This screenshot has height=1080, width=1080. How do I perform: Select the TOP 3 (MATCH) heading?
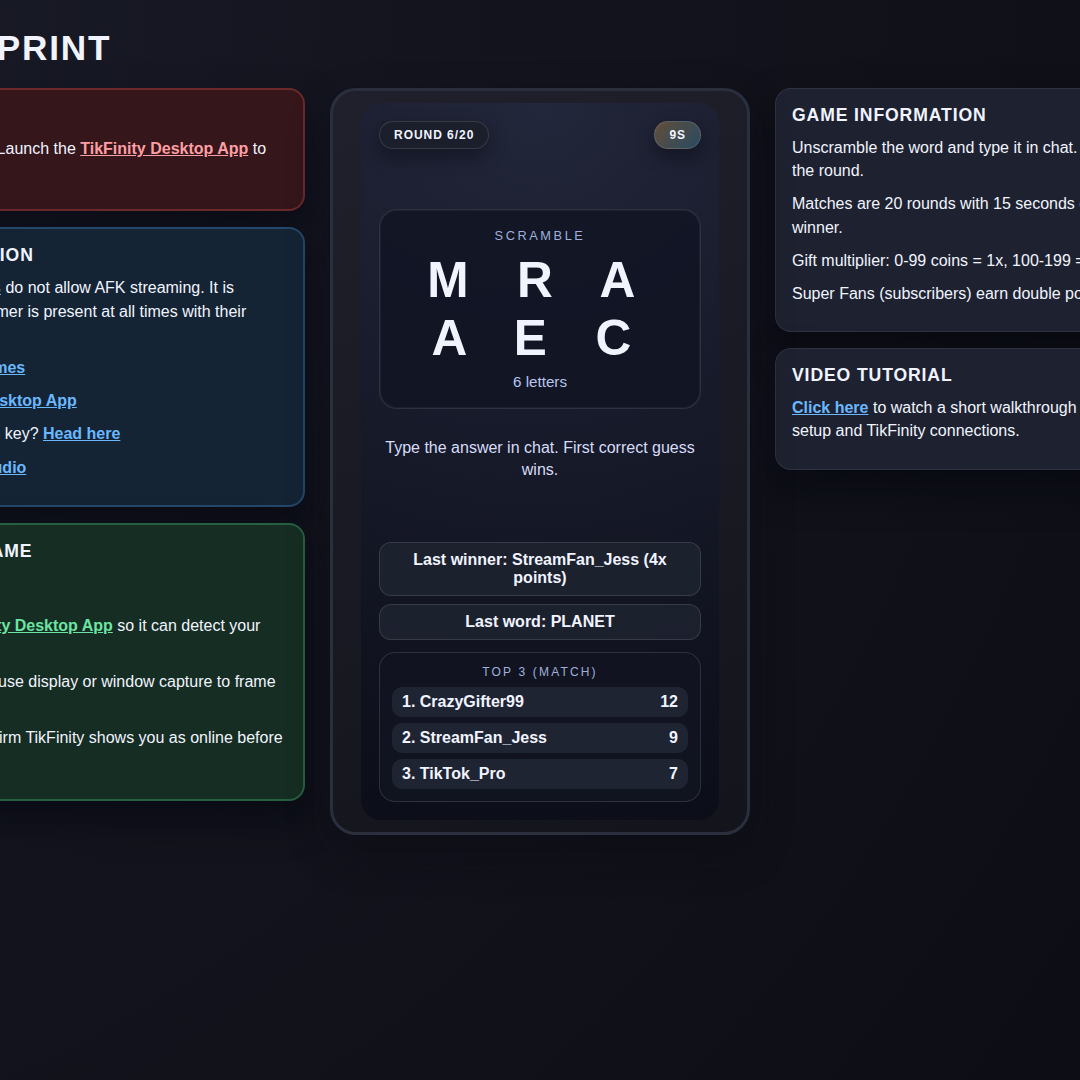(x=539, y=672)
